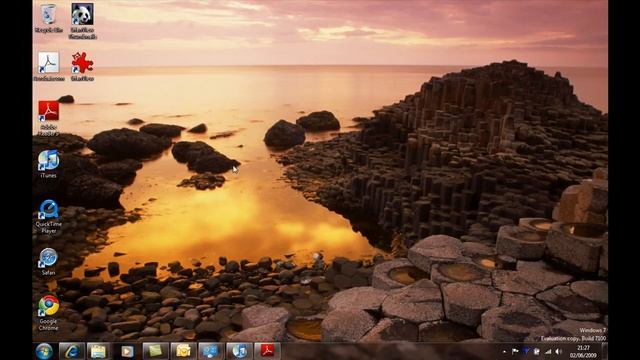Select the white Acrobat shortcut on desktop

[x=49, y=66]
